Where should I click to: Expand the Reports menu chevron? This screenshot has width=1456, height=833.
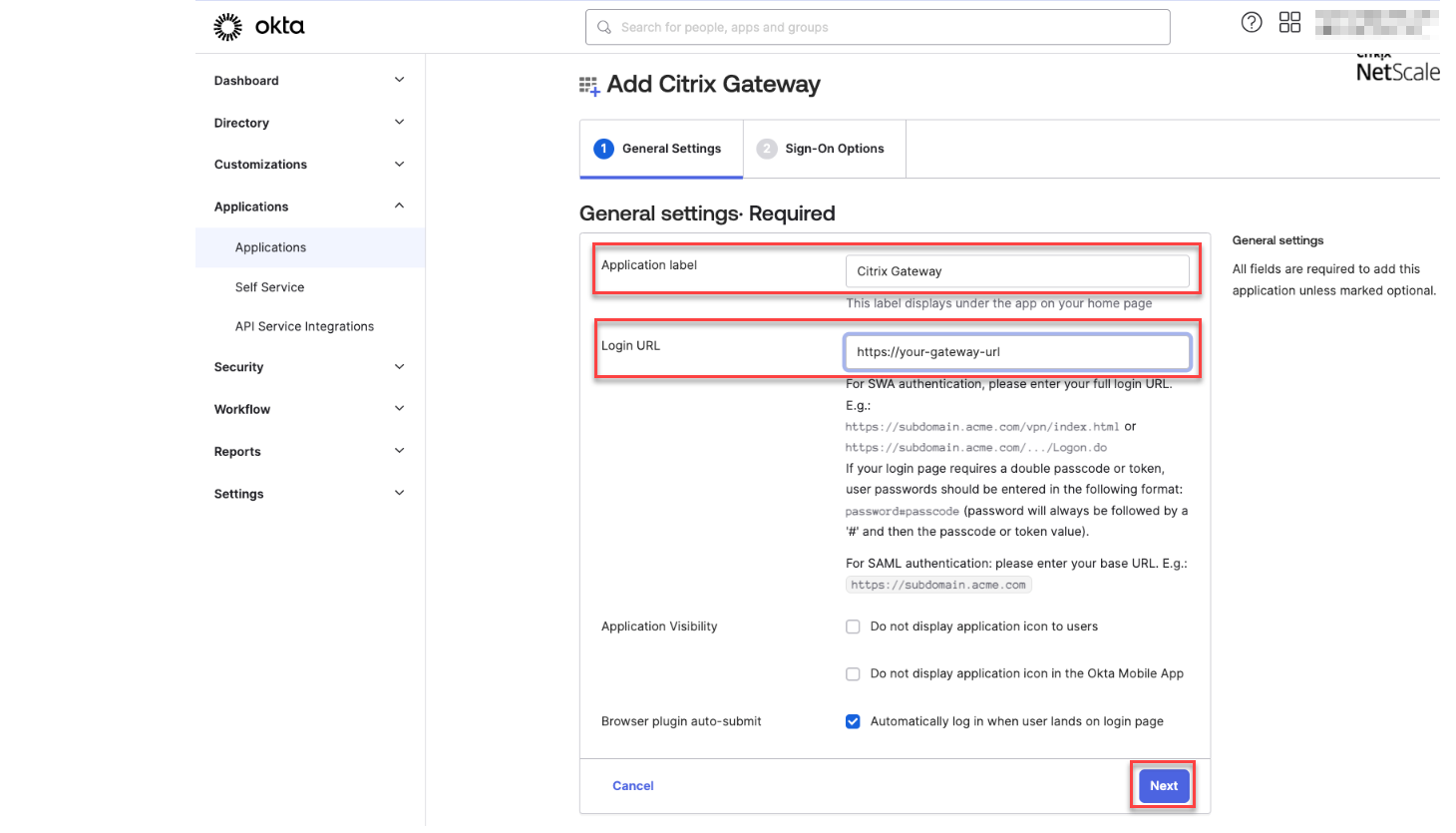(399, 451)
